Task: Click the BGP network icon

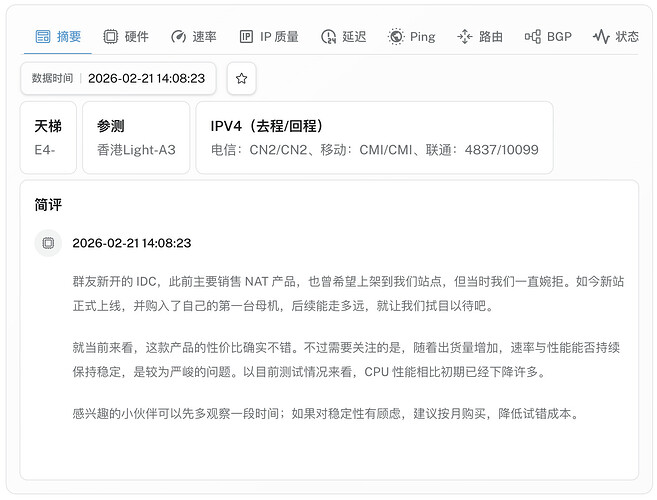Action: coord(533,36)
